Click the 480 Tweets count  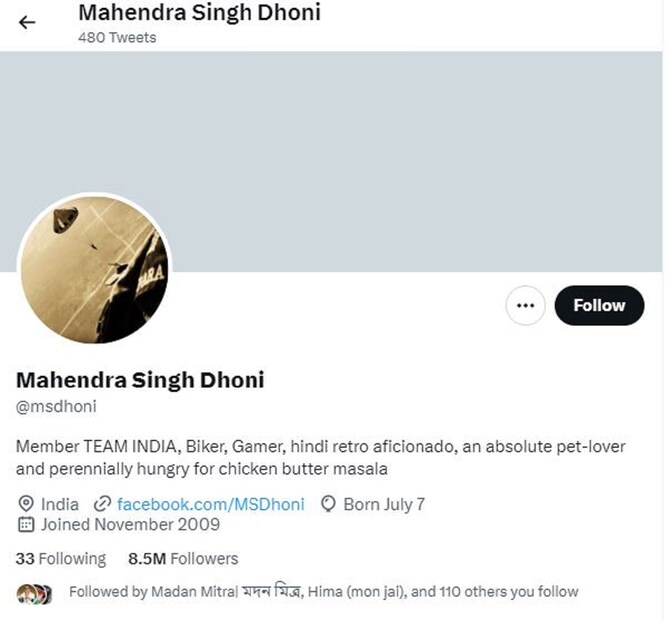coord(117,38)
